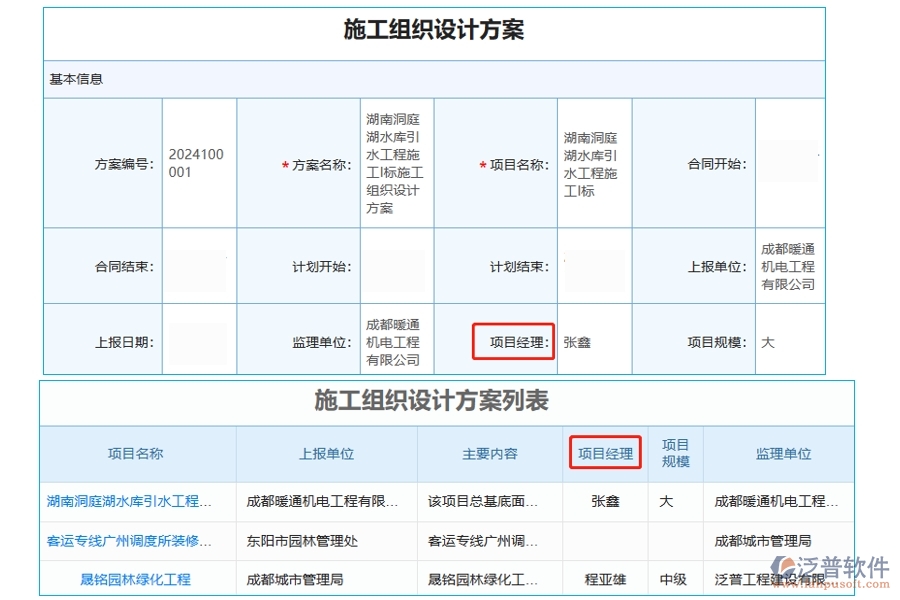Click the 项目名称 column header
The width and height of the screenshot is (900, 600).
click(x=138, y=453)
